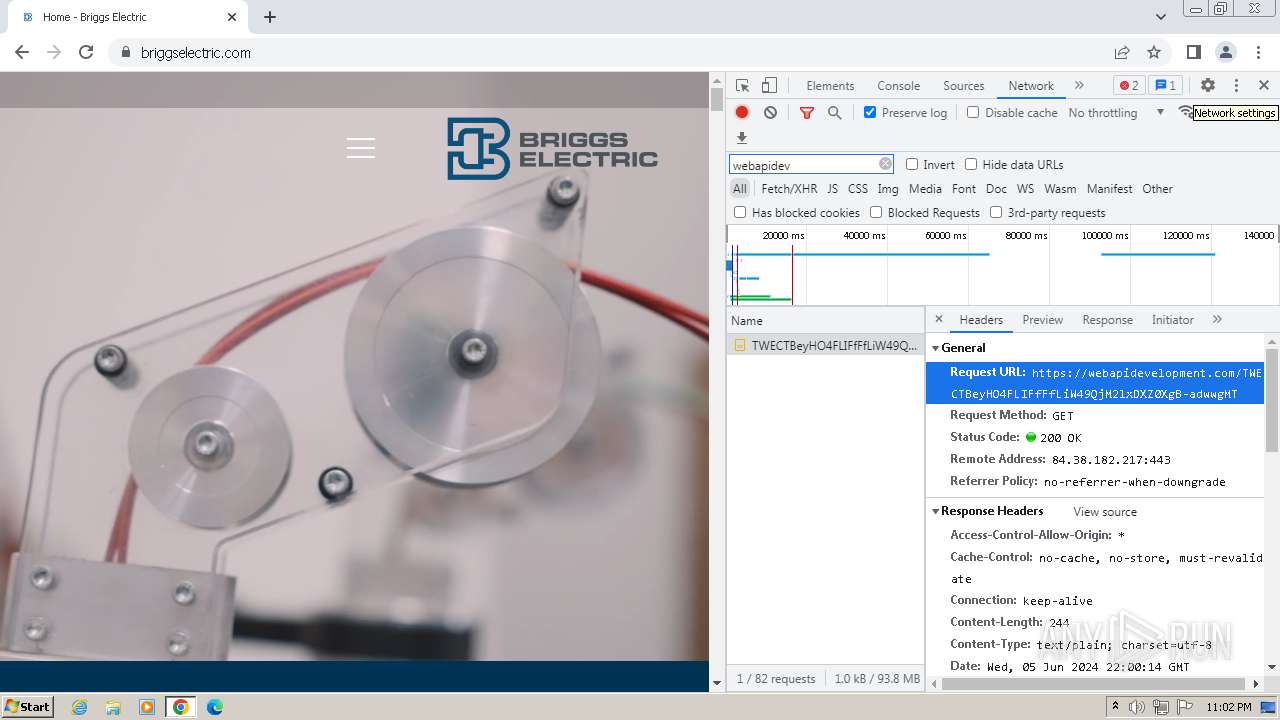The image size is (1280, 720).
Task: Open the Preview tab
Action: pos(1042,320)
